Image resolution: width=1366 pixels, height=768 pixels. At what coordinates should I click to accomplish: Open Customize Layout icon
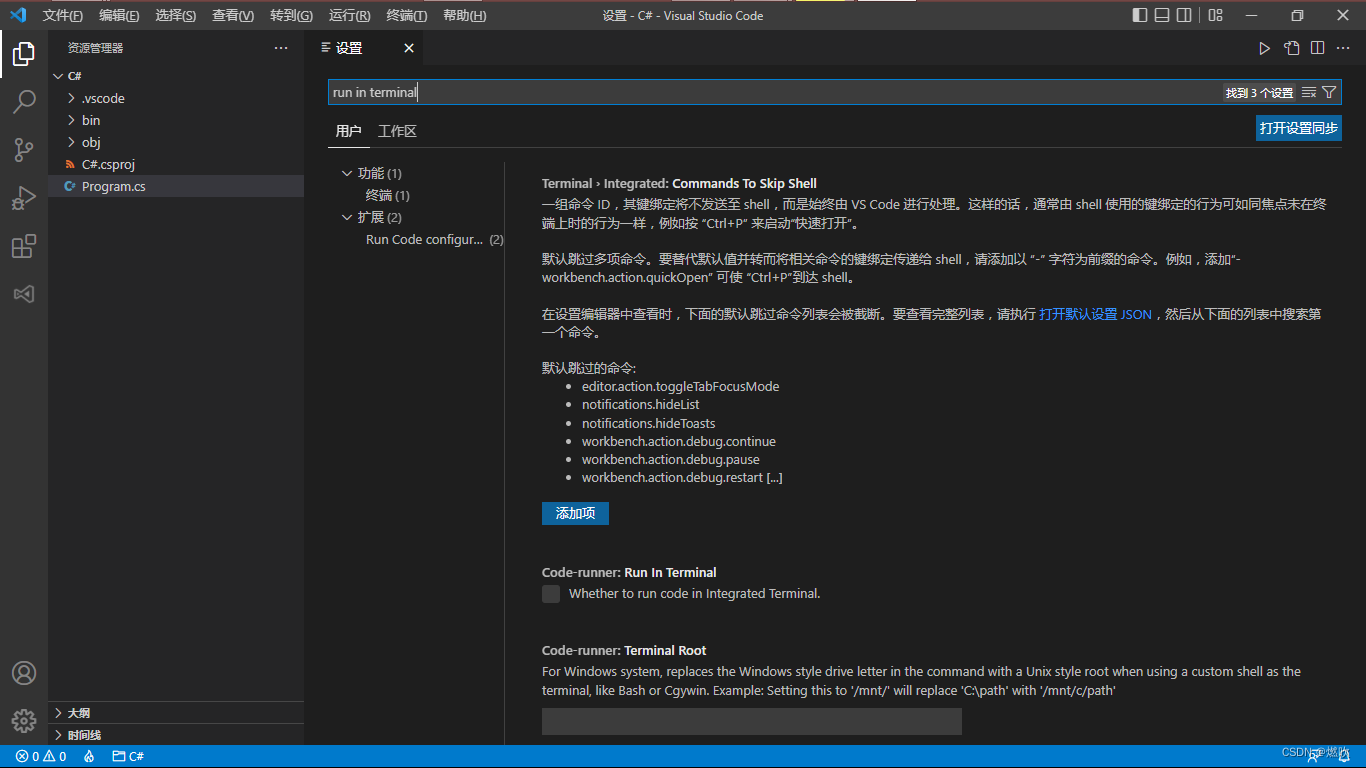click(x=1215, y=15)
